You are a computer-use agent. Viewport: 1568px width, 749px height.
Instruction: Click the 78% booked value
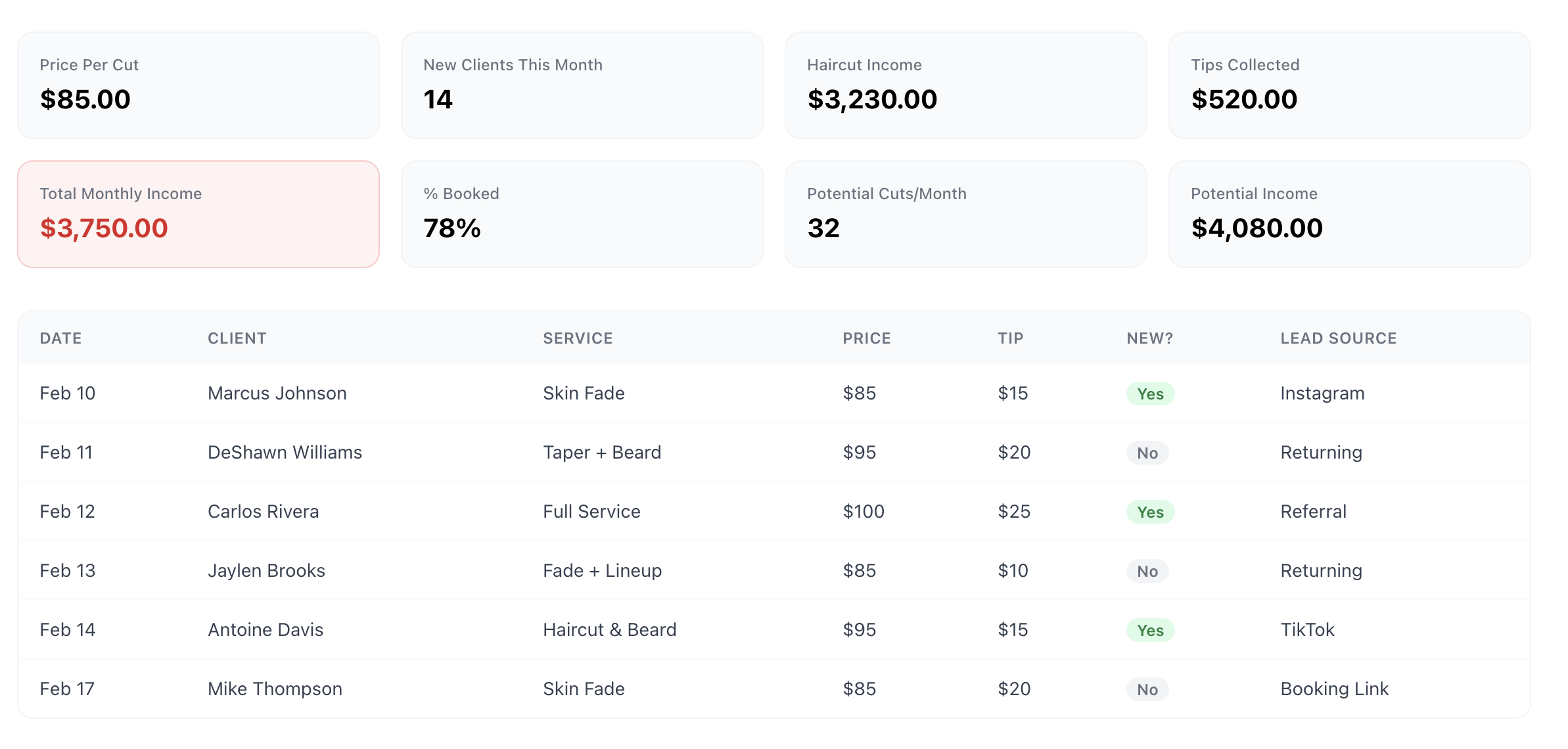tap(452, 229)
